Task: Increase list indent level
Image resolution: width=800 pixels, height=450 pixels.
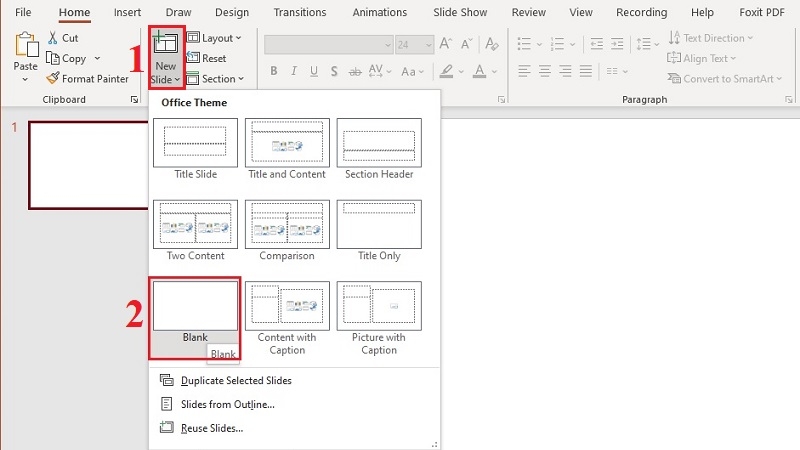Action: point(617,44)
